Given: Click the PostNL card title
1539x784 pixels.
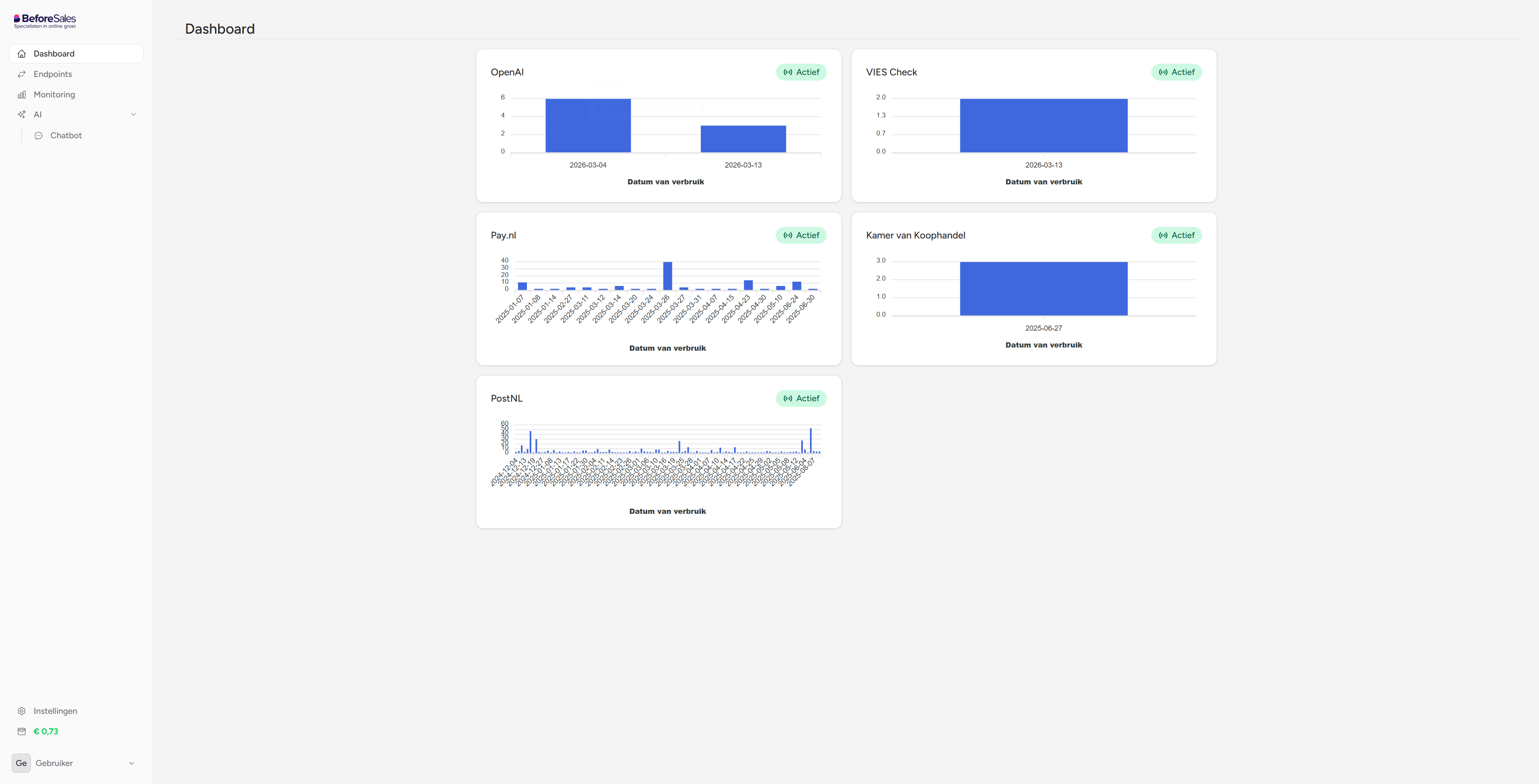Looking at the screenshot, I should click(506, 398).
